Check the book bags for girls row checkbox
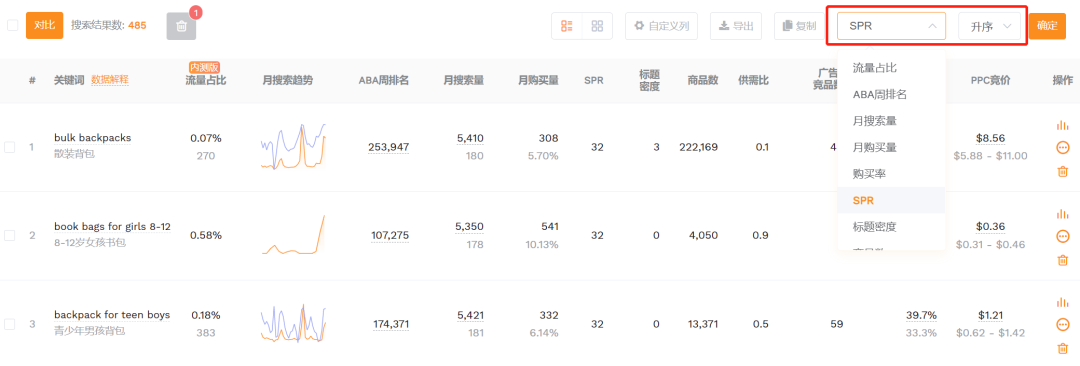This screenshot has height=366, width=1080. tap(10, 235)
